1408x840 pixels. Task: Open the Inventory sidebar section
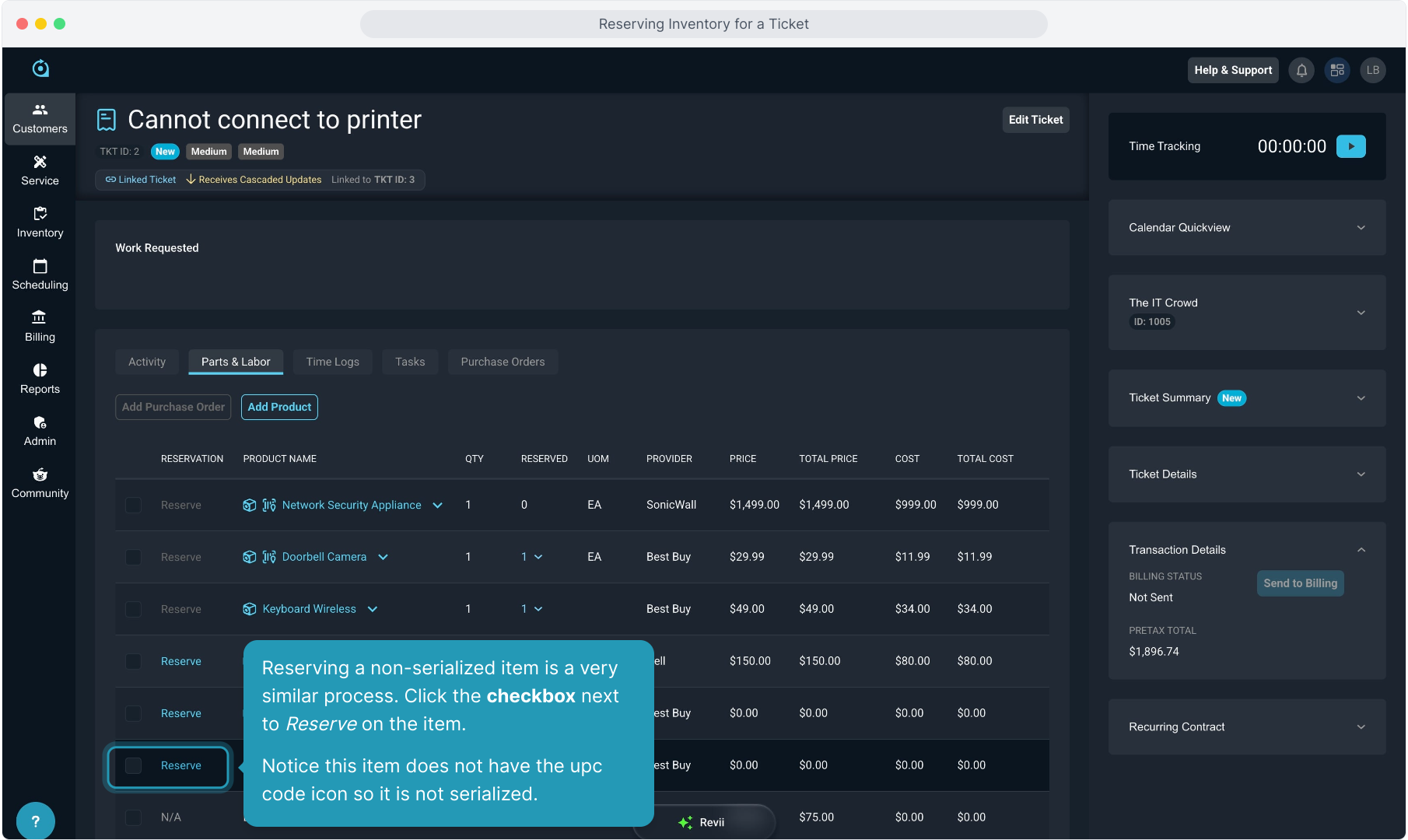(40, 222)
